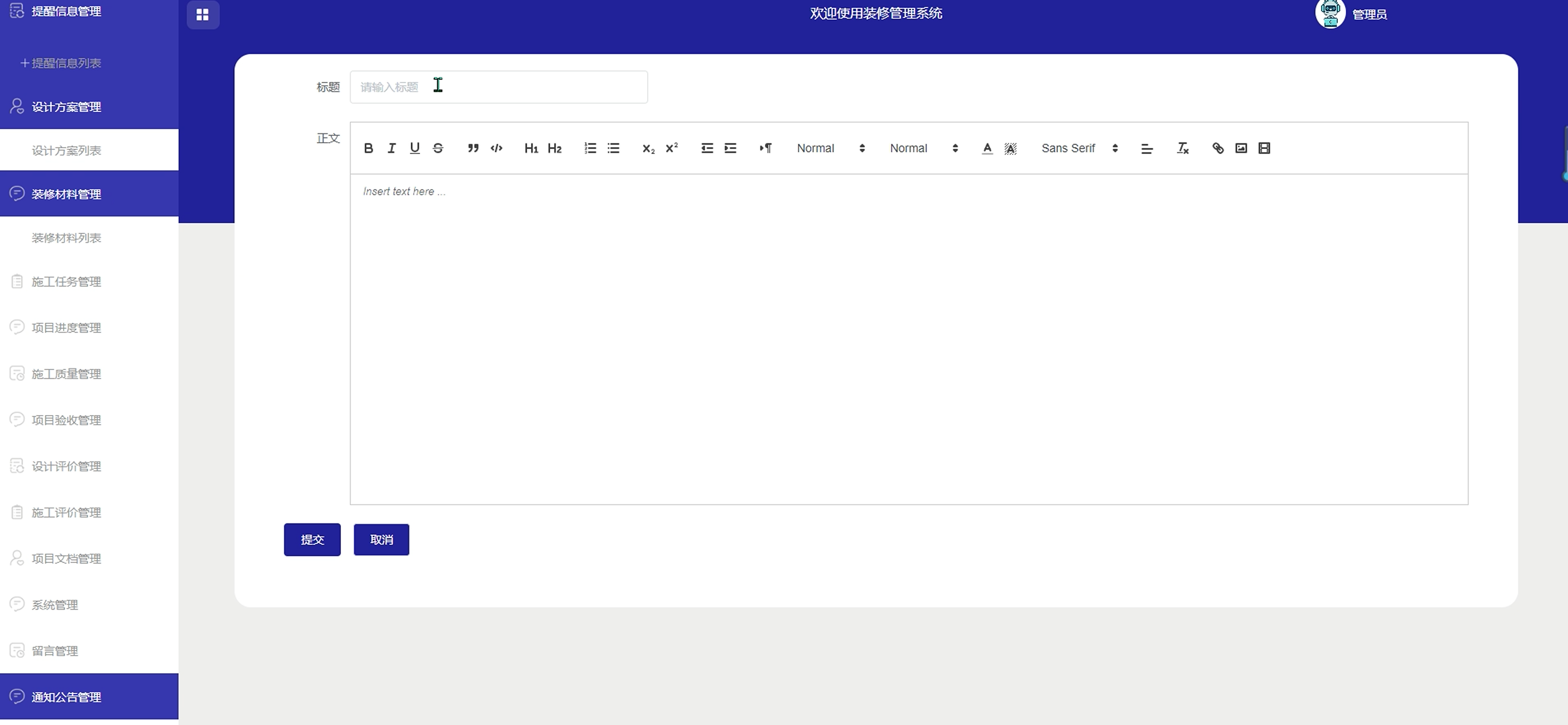1568x725 pixels.
Task: Click the insert video icon
Action: pos(1263,148)
